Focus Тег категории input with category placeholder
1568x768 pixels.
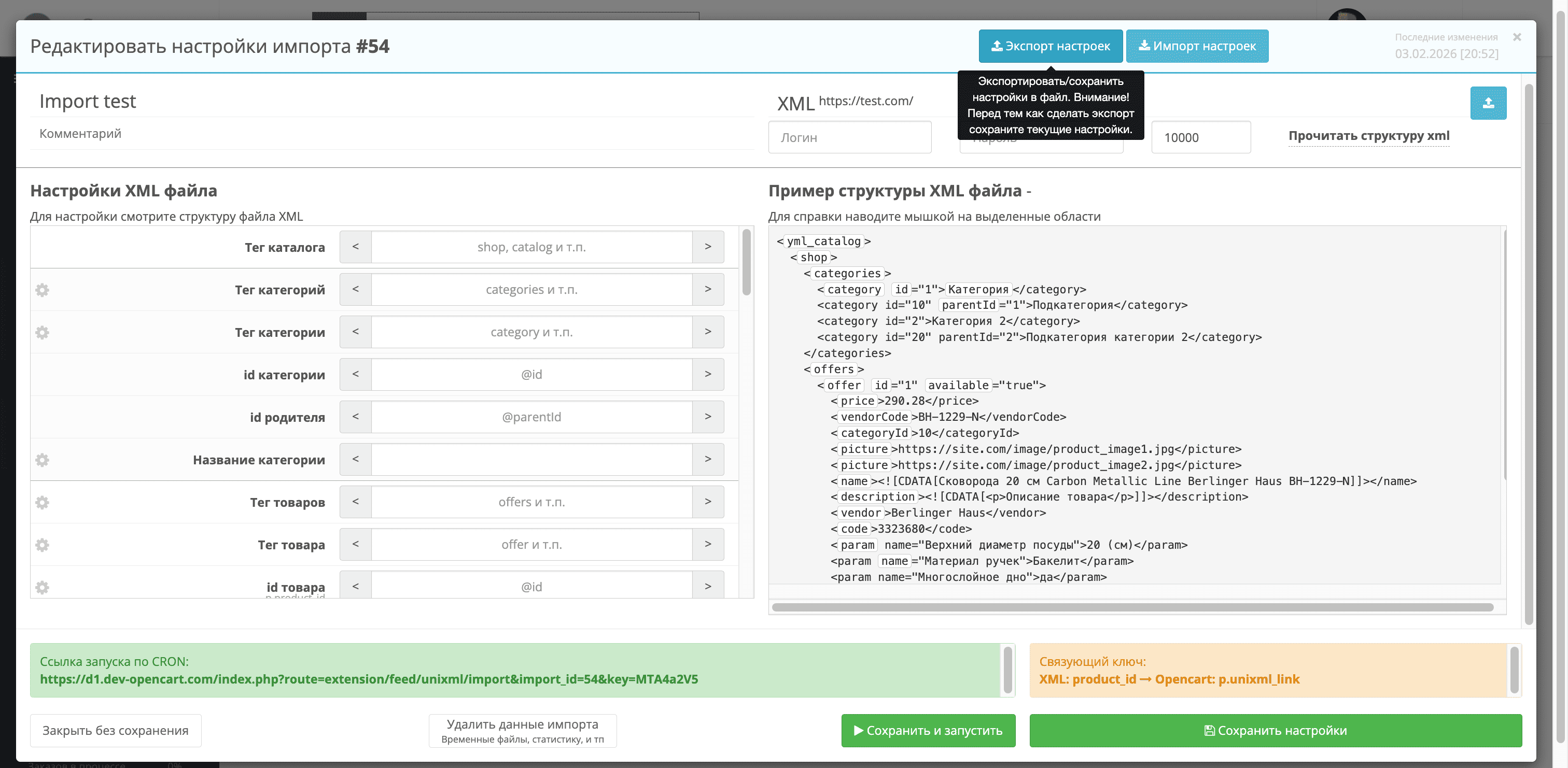[531, 332]
